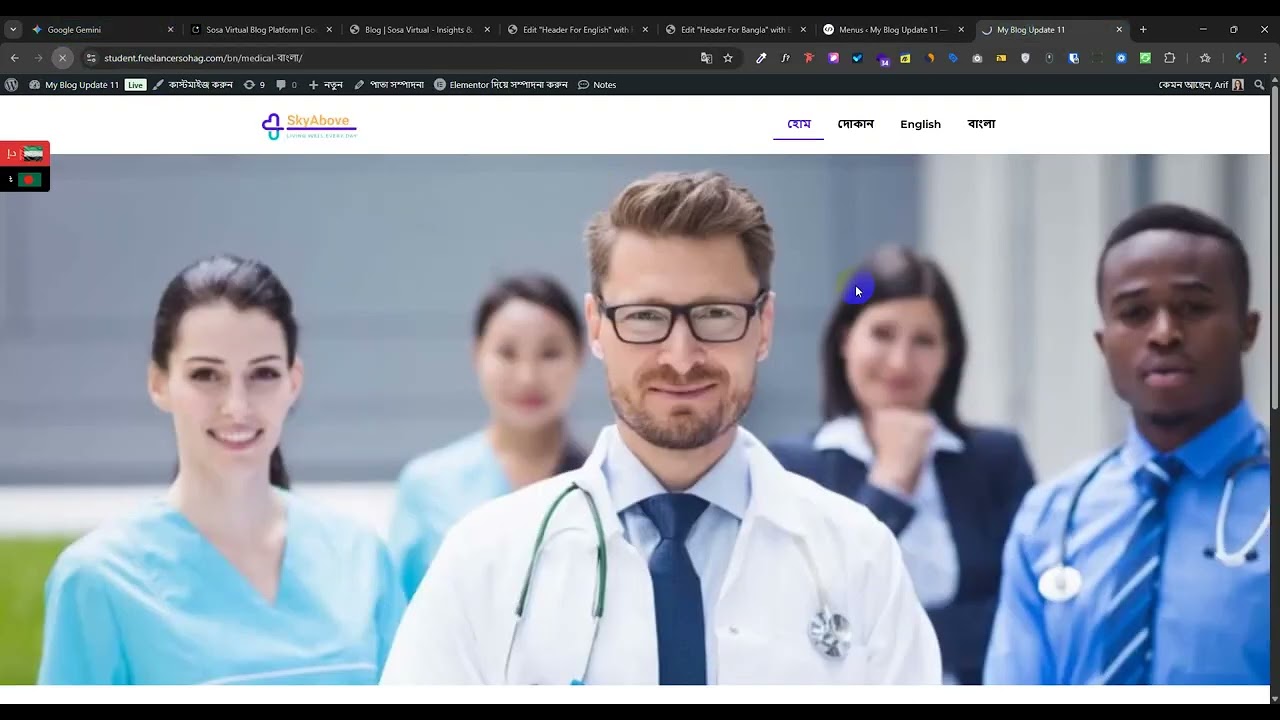Open a new browser tab
The width and height of the screenshot is (1280, 720).
click(1143, 30)
